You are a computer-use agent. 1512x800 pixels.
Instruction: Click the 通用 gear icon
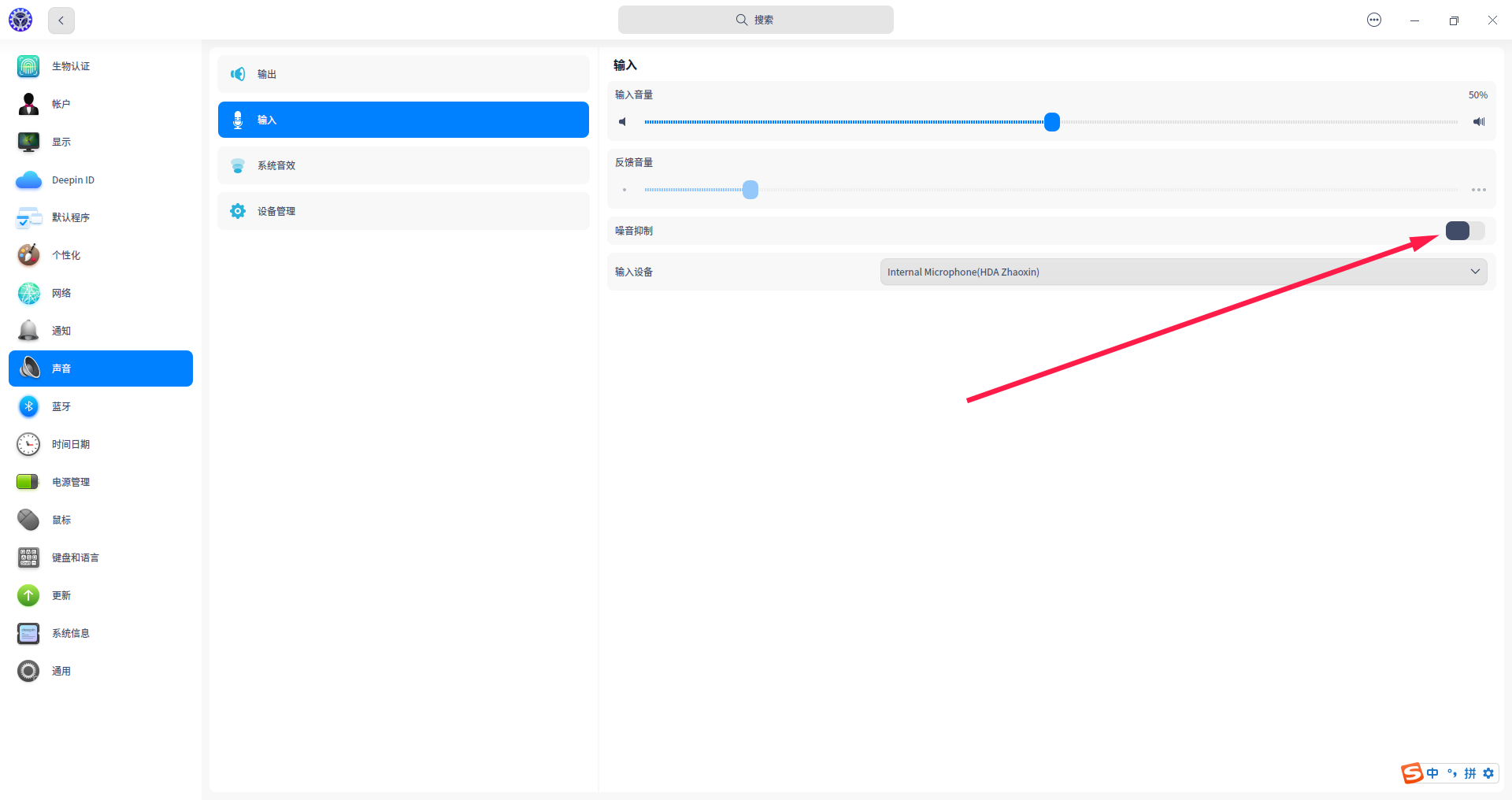tap(28, 671)
